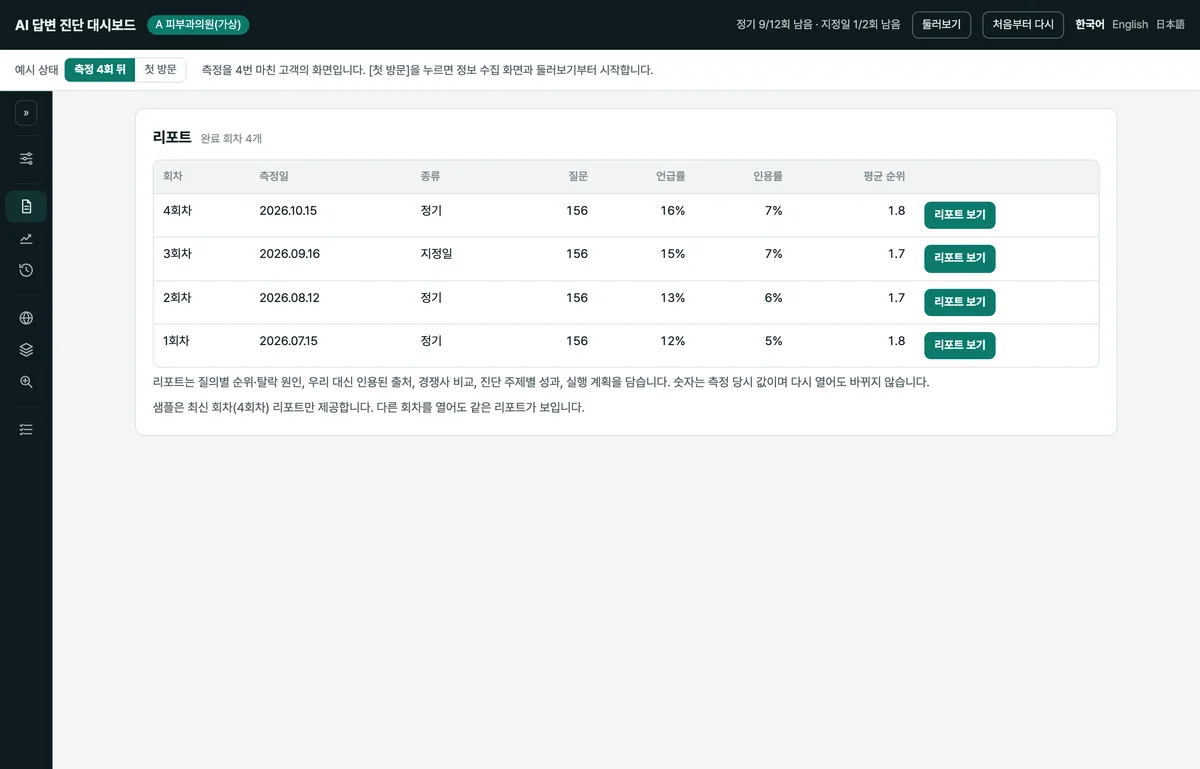
Task: Click the date 2026.09.16
Action: coord(289,254)
